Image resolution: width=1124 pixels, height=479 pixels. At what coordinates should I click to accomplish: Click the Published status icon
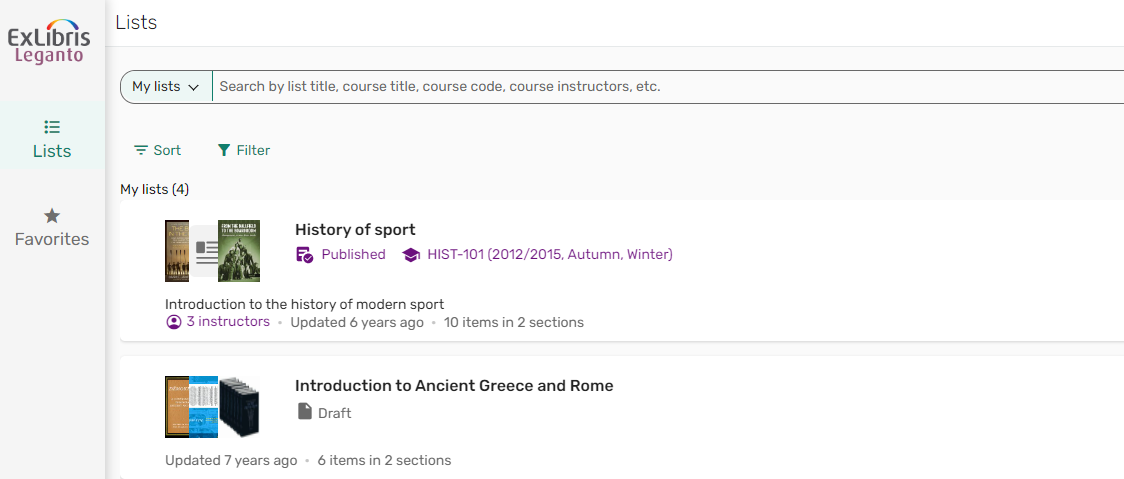coord(305,255)
